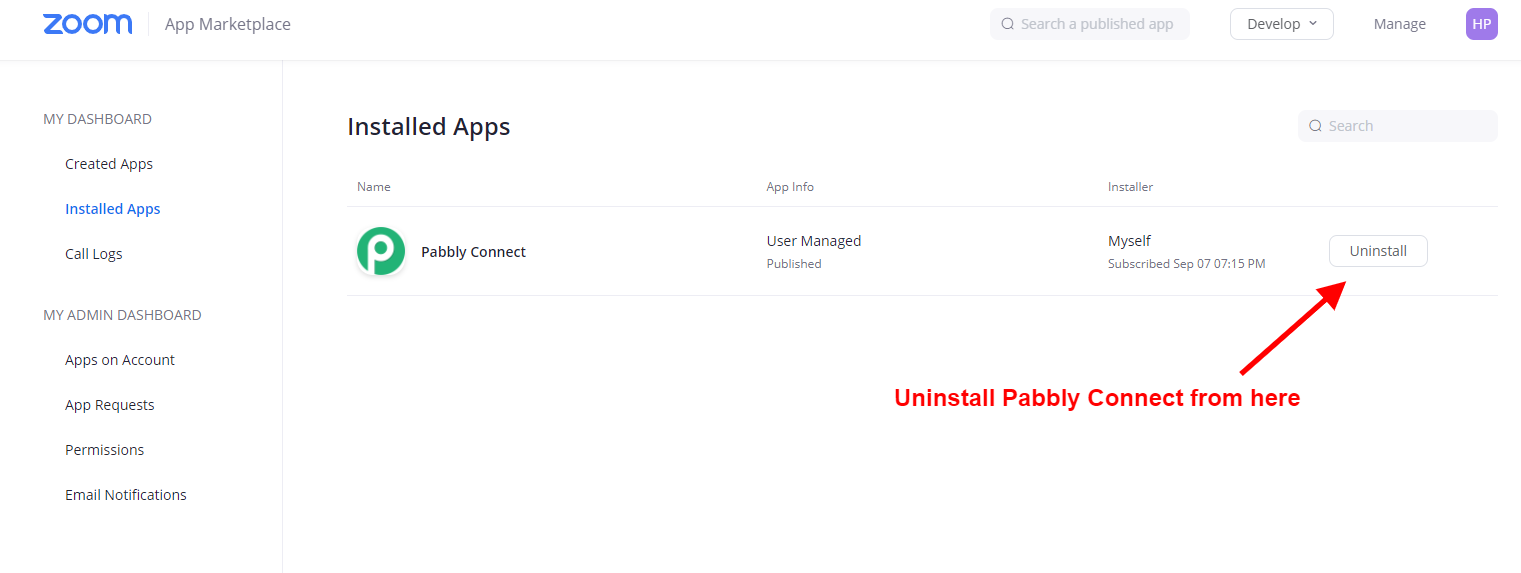
Task: Open the HP user avatar menu
Action: pos(1481,24)
